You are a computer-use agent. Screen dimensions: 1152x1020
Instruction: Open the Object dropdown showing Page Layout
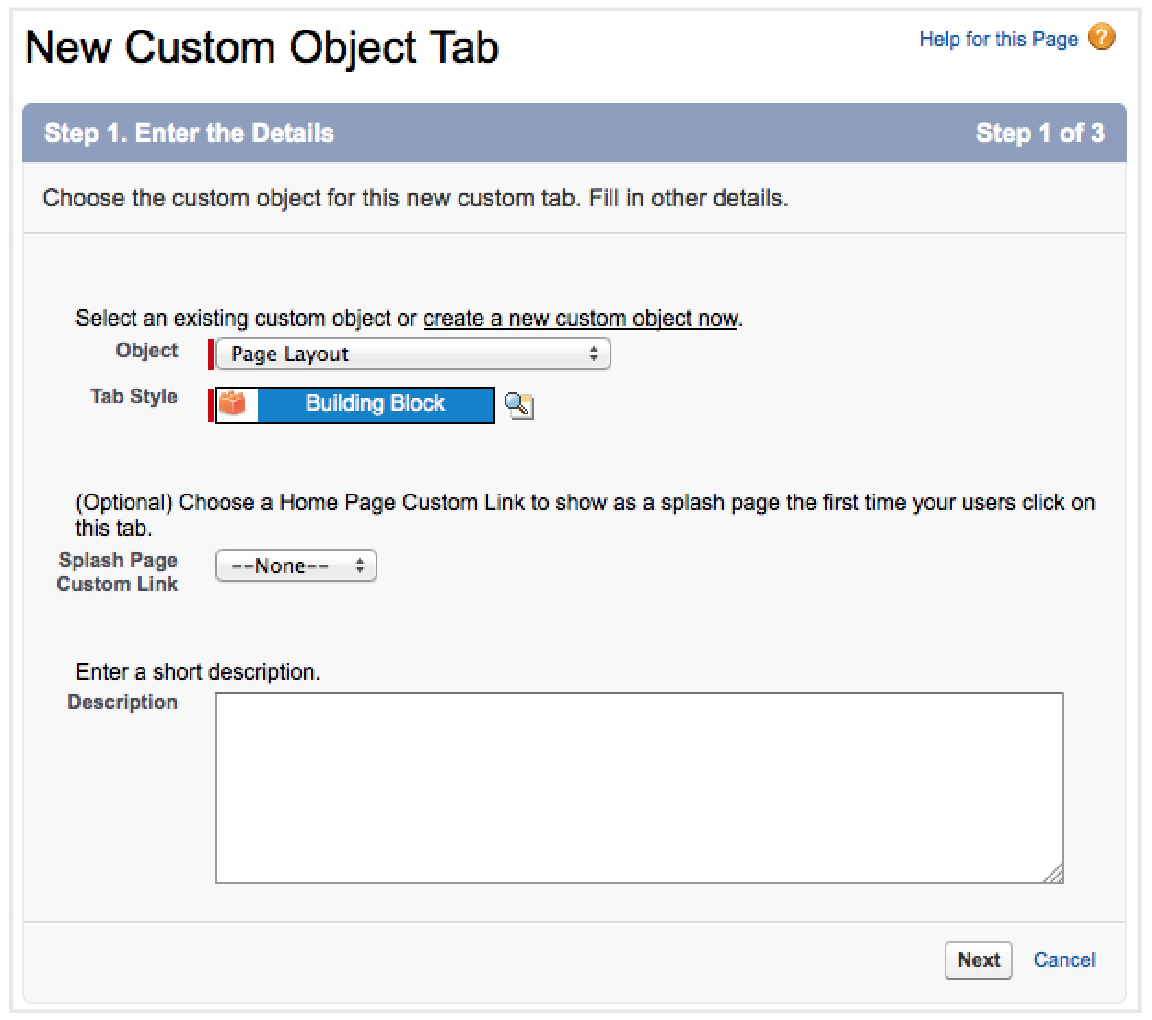click(x=412, y=354)
